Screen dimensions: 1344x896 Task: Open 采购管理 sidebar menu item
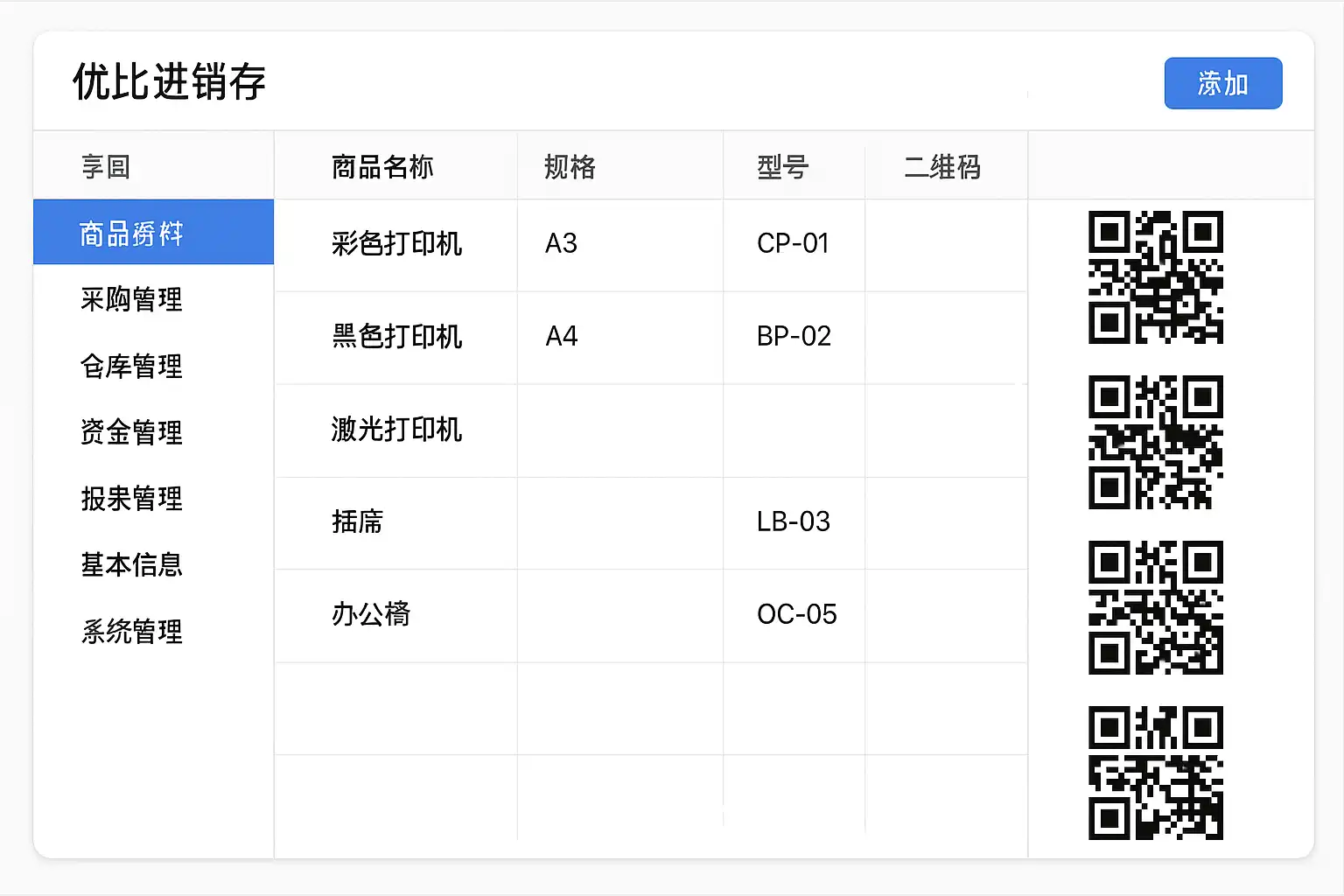tap(132, 299)
